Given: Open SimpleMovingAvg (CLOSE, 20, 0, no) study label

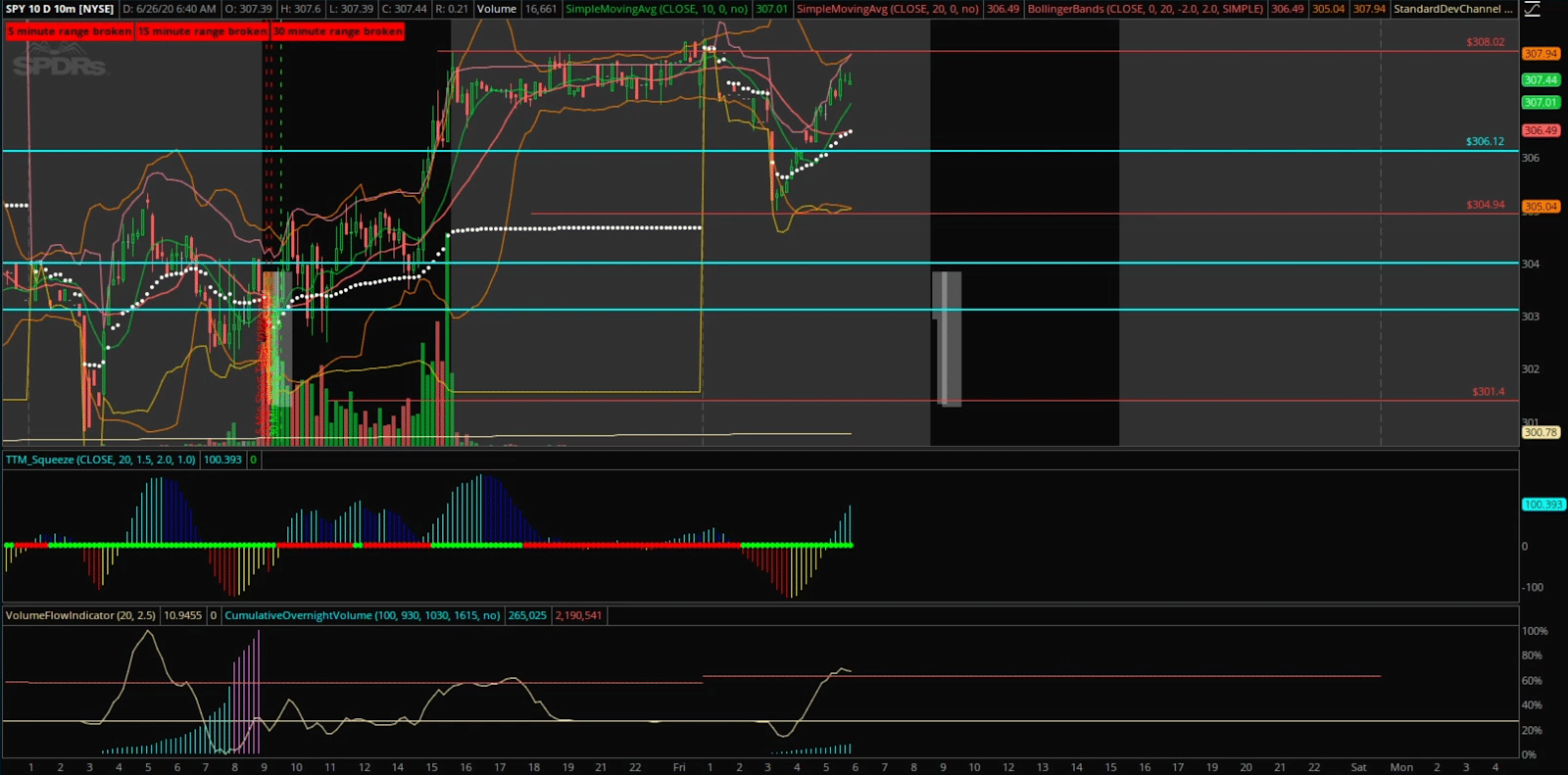Looking at the screenshot, I should [x=888, y=9].
